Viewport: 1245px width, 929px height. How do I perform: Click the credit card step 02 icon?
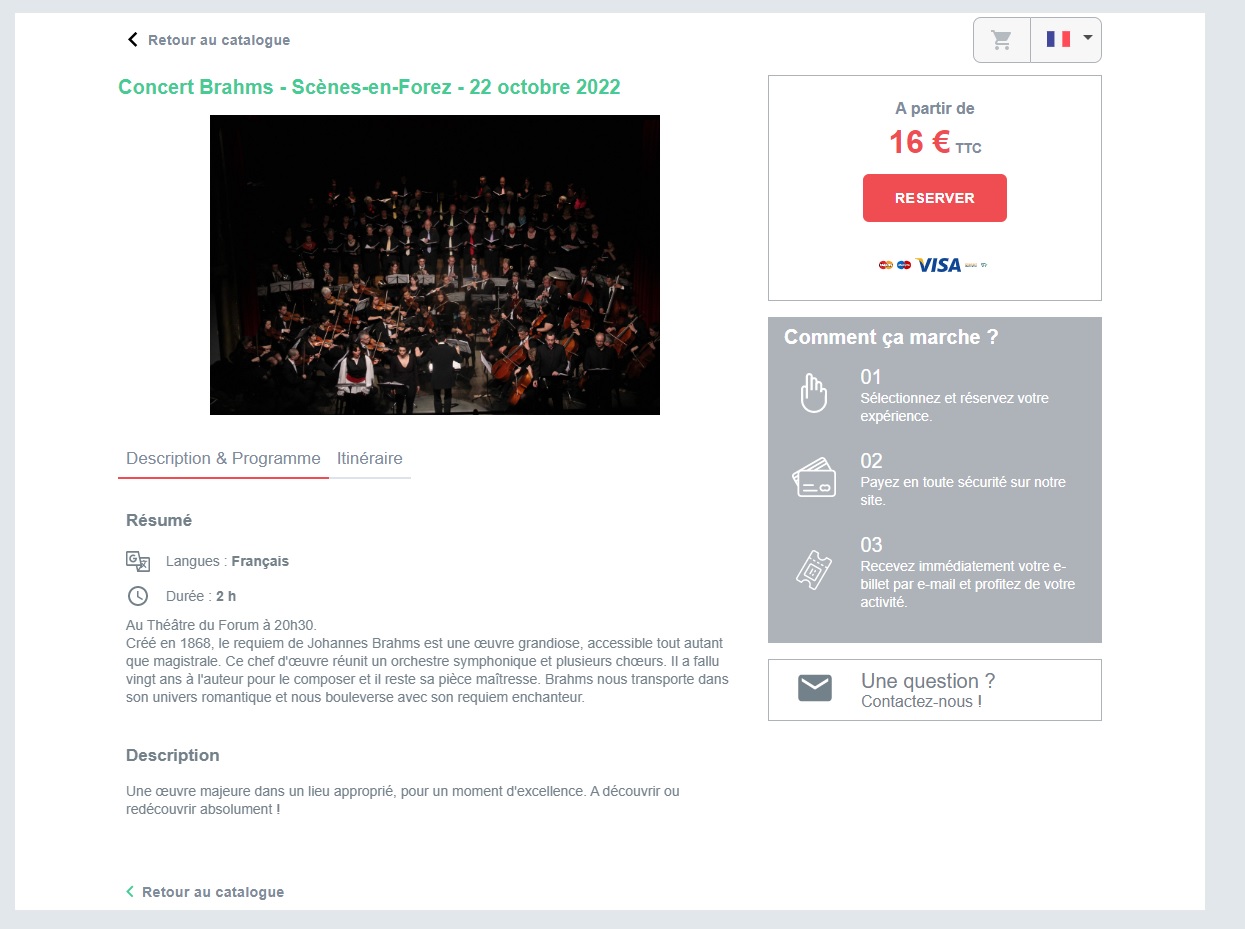(x=814, y=477)
